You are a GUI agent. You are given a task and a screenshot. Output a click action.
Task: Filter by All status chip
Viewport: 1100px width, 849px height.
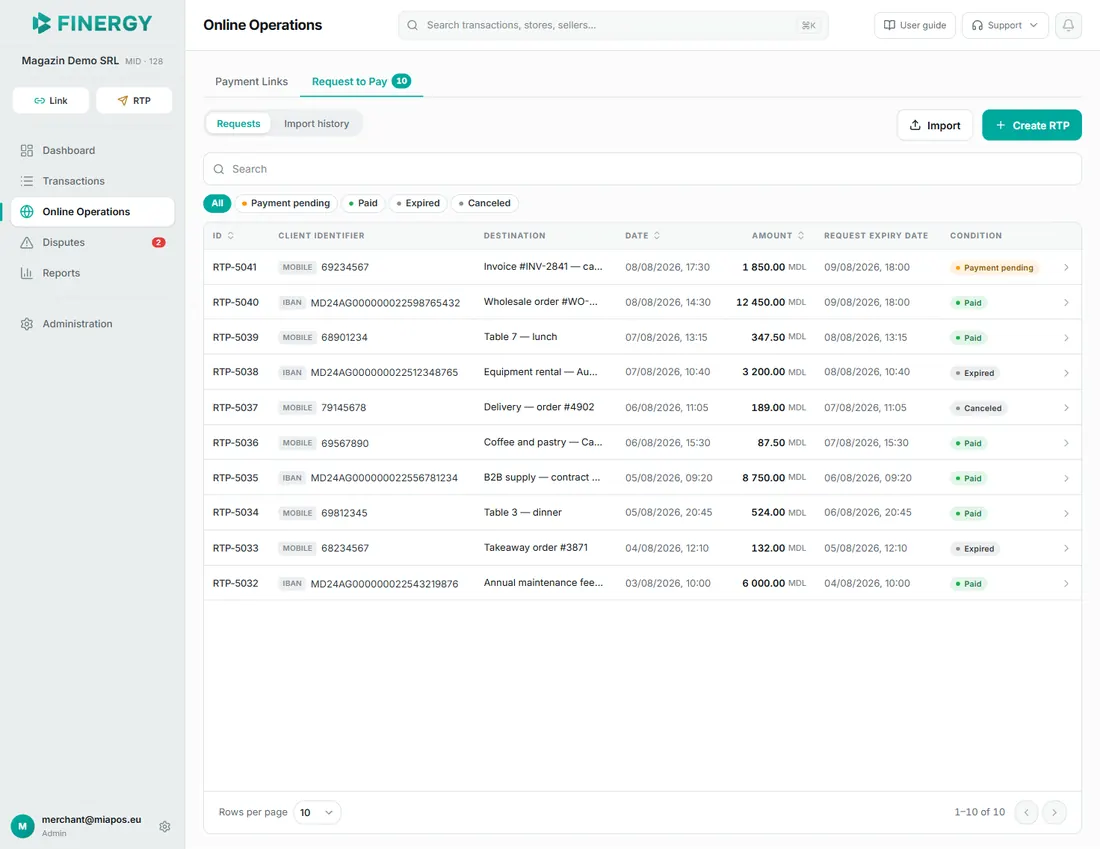click(x=217, y=203)
